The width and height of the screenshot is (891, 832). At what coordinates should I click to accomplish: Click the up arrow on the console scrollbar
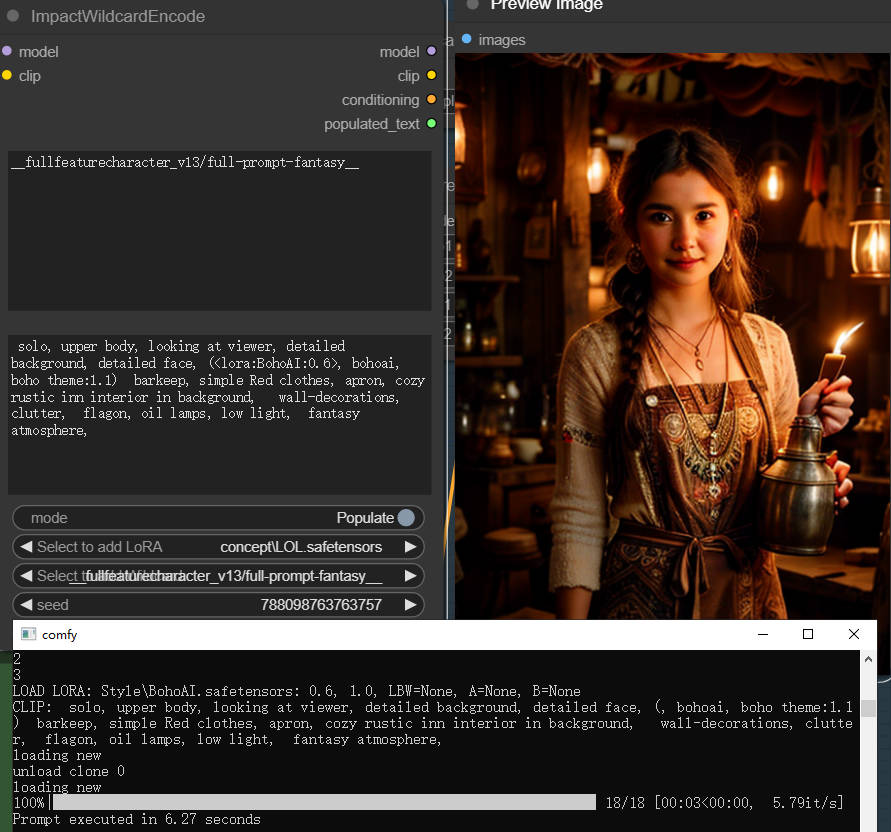coord(869,658)
